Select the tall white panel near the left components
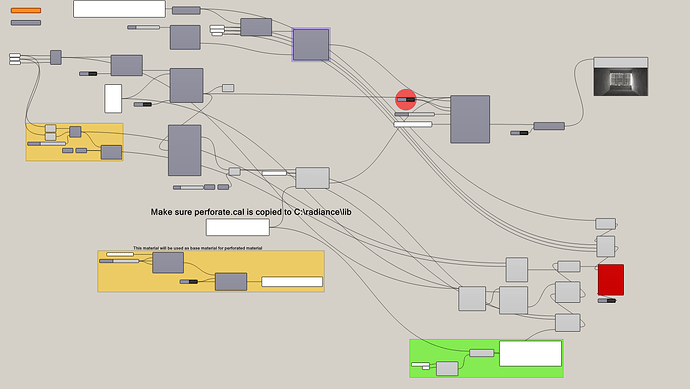 (x=113, y=99)
